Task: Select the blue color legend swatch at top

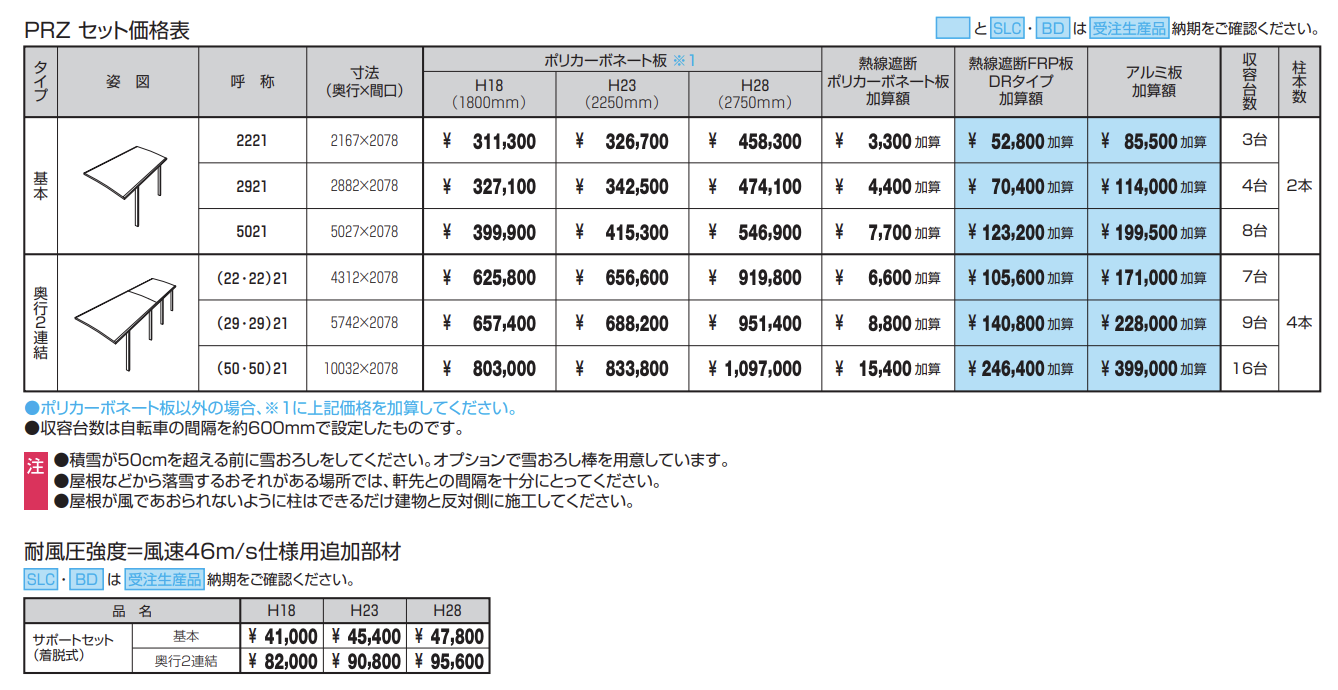Action: click(952, 28)
